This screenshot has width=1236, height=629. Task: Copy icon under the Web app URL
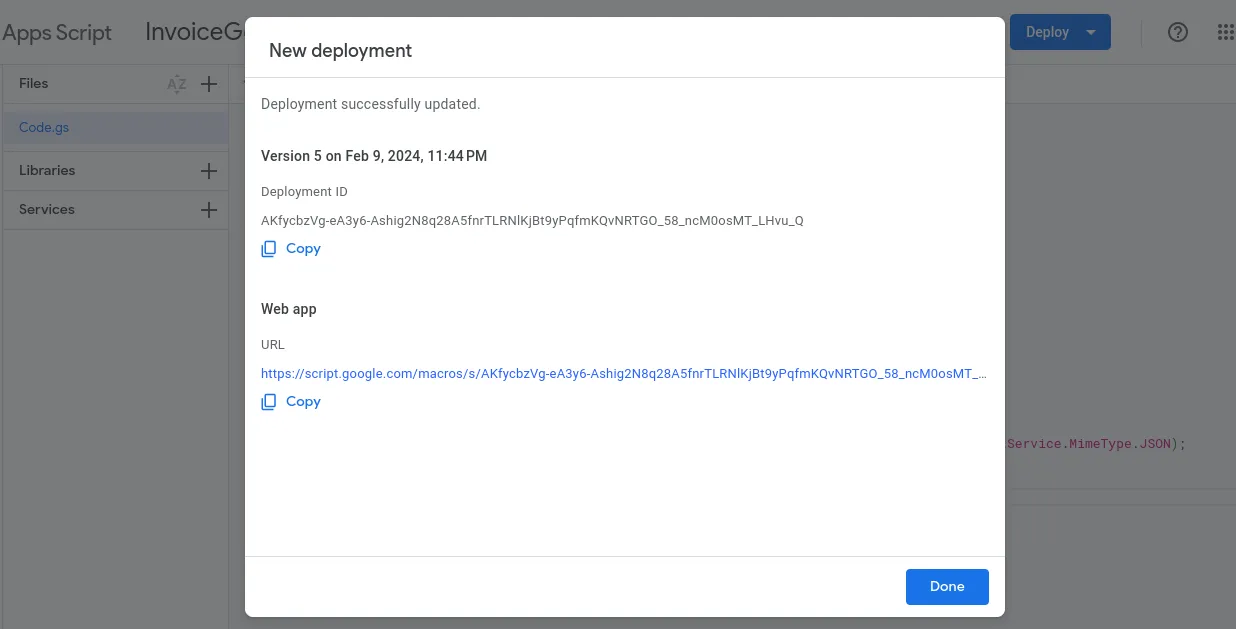coord(269,402)
